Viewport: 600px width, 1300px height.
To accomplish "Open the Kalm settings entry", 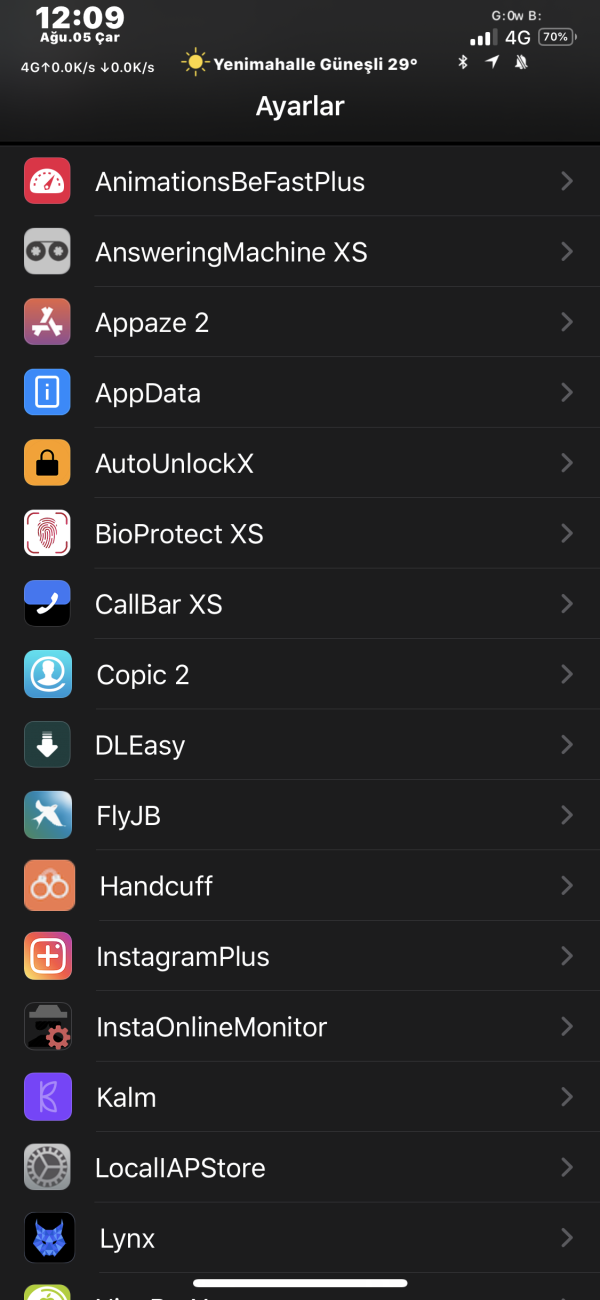I will (x=126, y=1097).
